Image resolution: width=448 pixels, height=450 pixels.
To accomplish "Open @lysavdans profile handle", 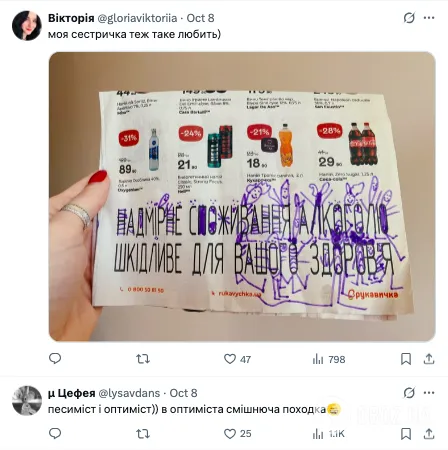I will pos(129,393).
